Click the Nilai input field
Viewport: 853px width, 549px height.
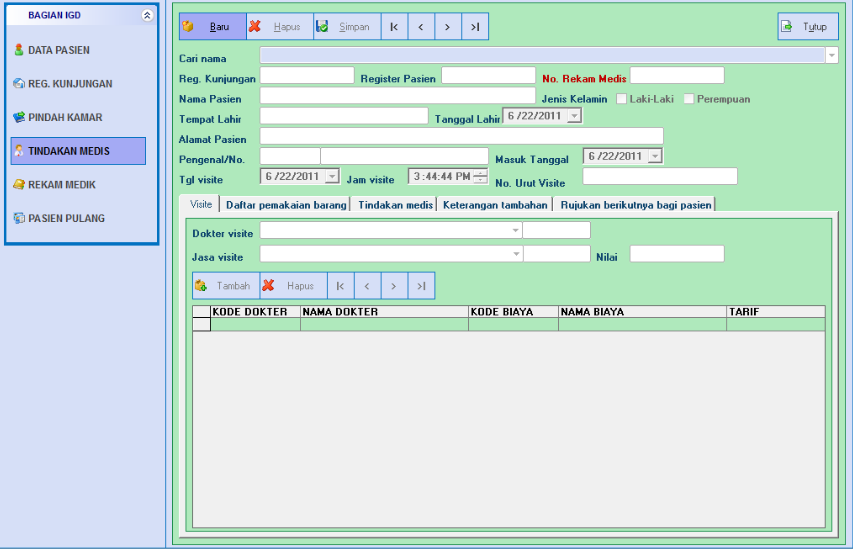tap(677, 254)
